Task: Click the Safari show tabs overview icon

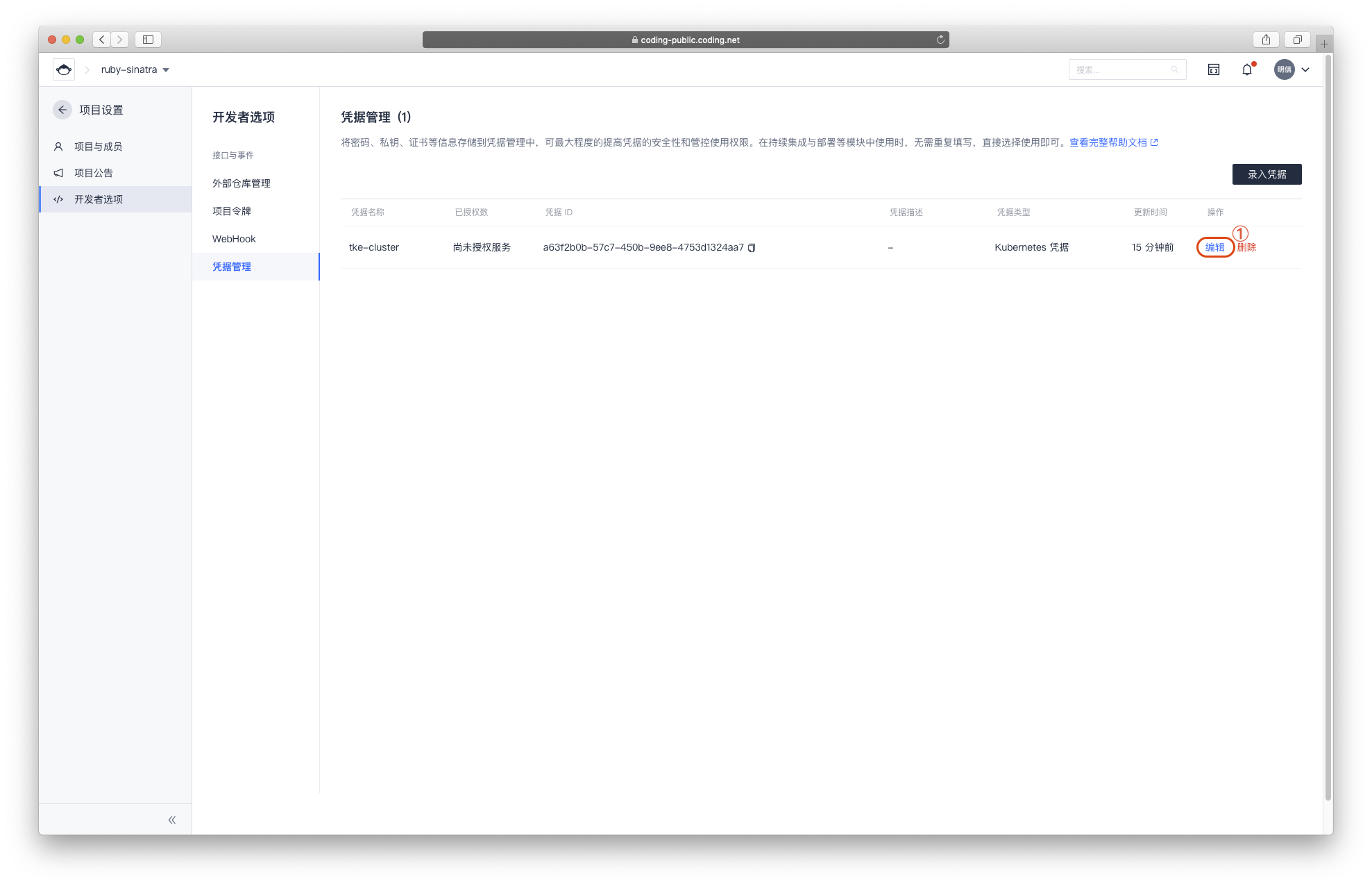Action: (x=1297, y=40)
